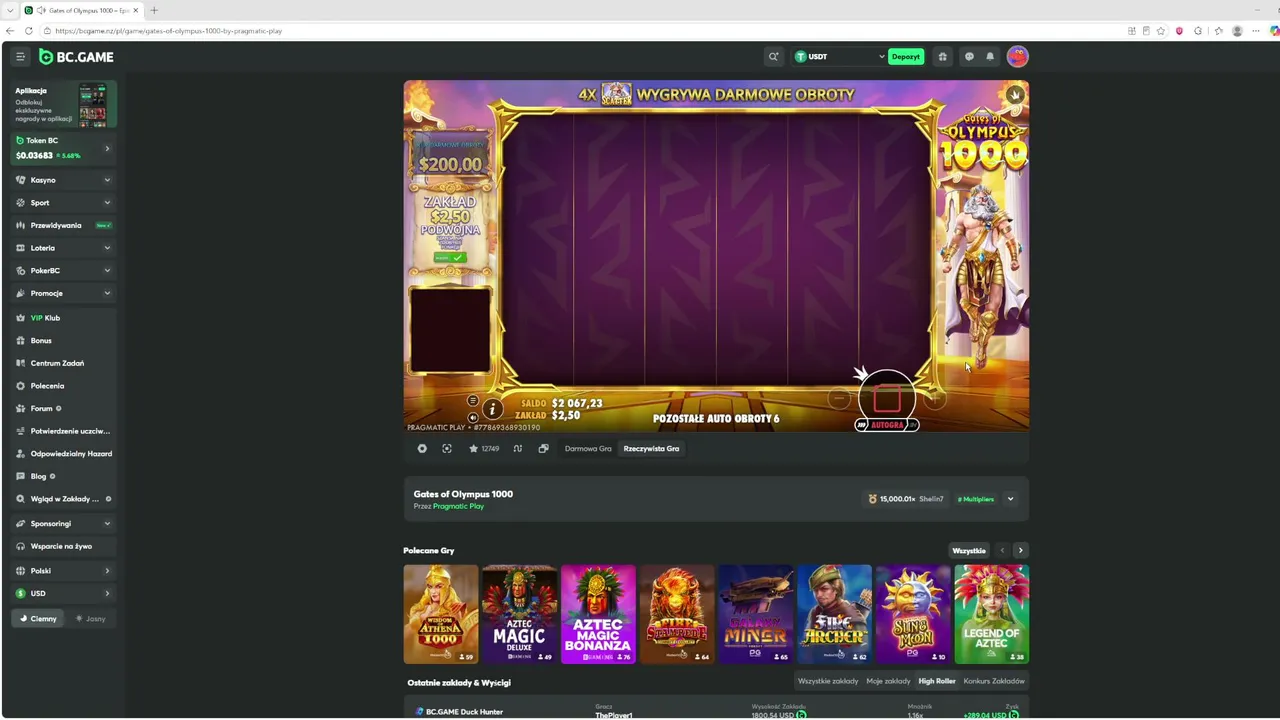Open the chat bubble icon
The width and height of the screenshot is (1280, 720).
coord(969,57)
